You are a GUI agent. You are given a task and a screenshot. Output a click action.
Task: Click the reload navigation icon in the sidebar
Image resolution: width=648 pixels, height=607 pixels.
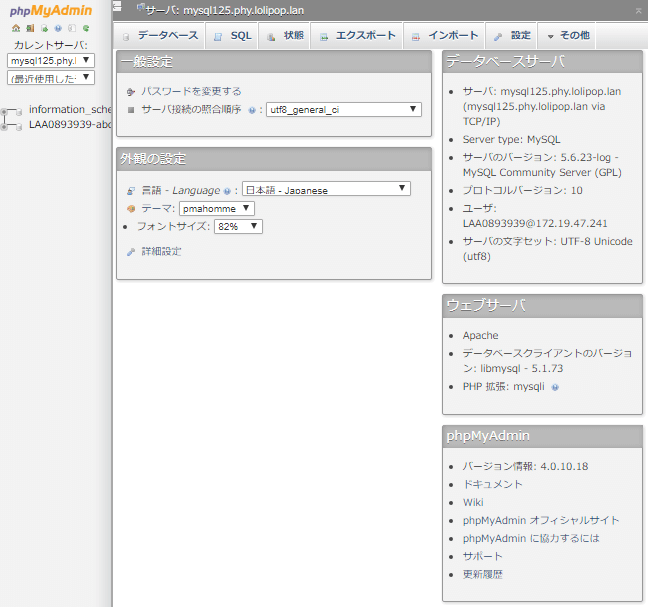tap(85, 29)
